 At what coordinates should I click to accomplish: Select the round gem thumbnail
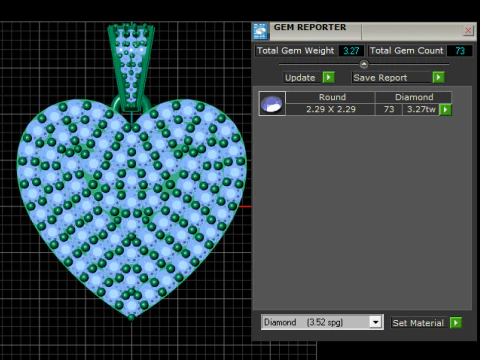click(x=272, y=104)
